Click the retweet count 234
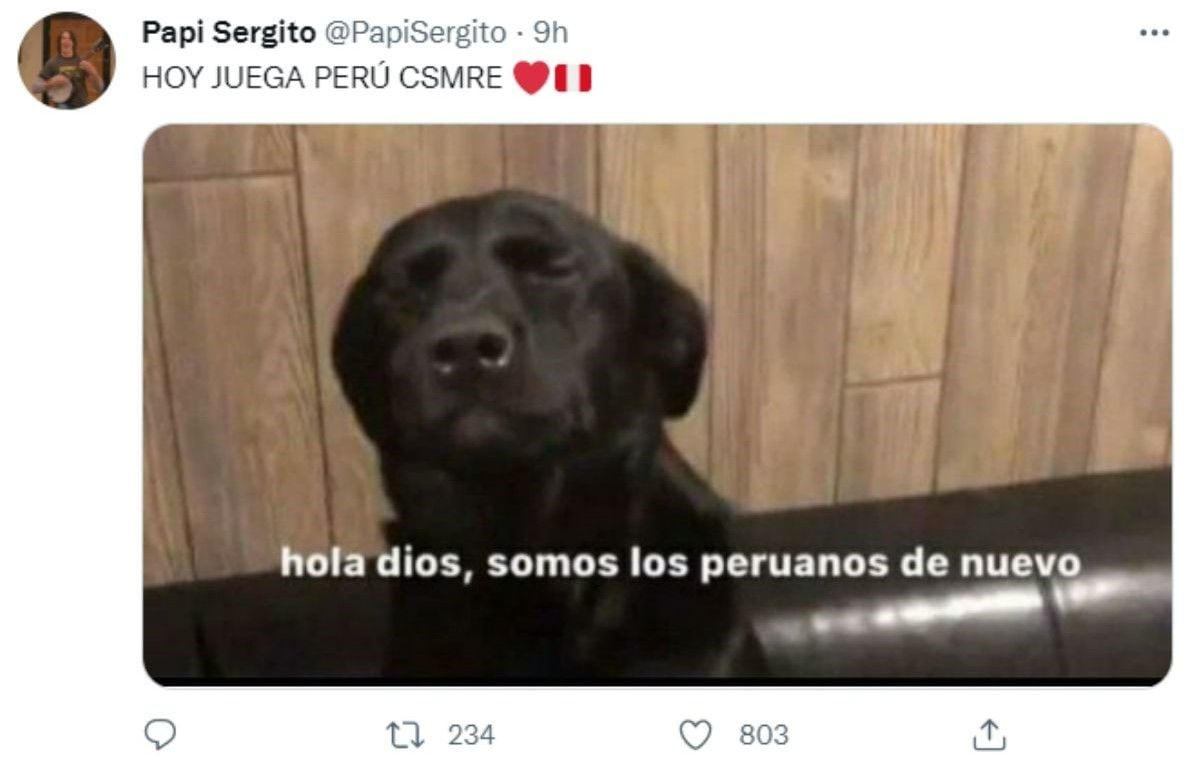 click(471, 735)
